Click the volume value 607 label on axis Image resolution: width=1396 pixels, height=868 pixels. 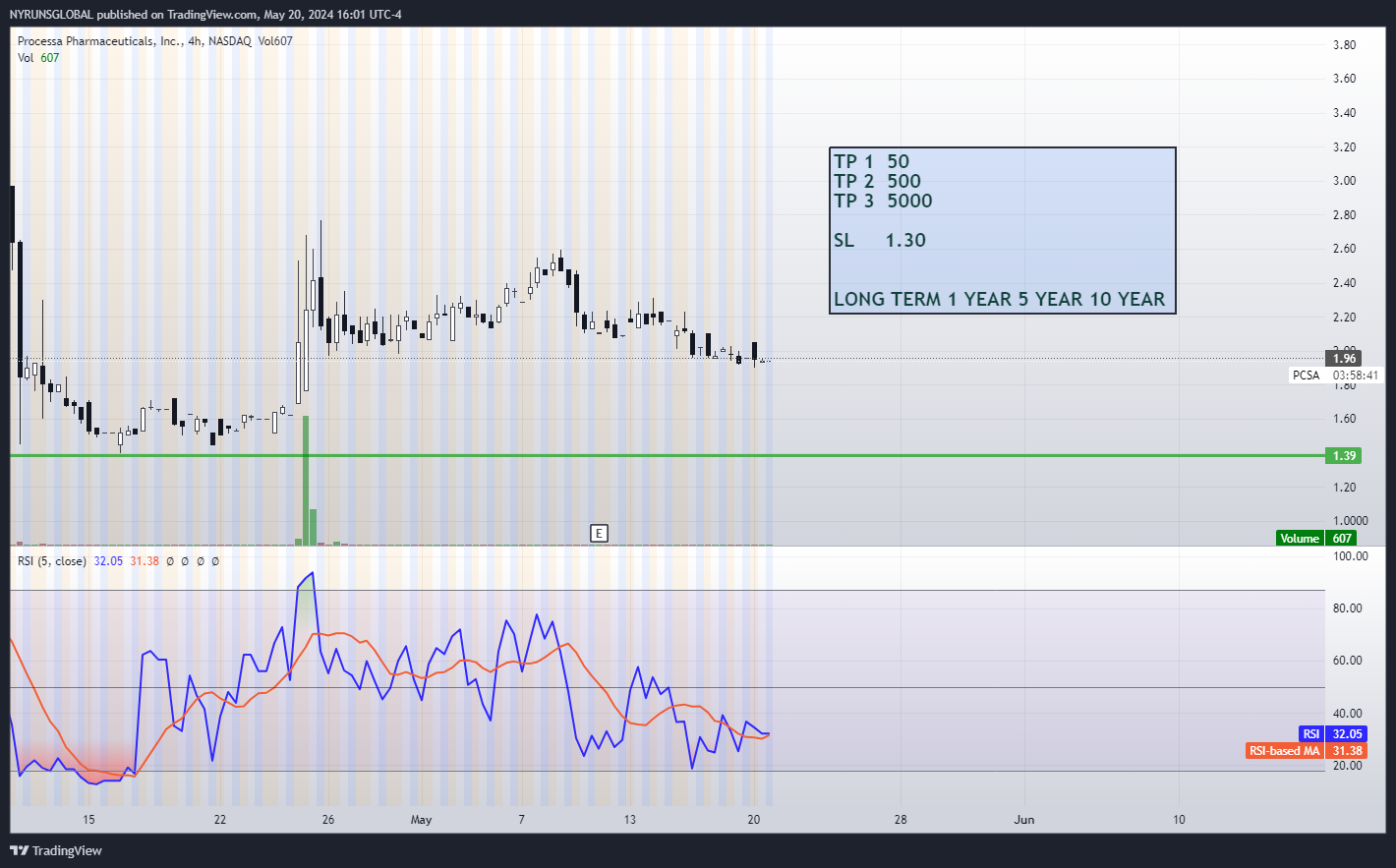coord(1343,538)
